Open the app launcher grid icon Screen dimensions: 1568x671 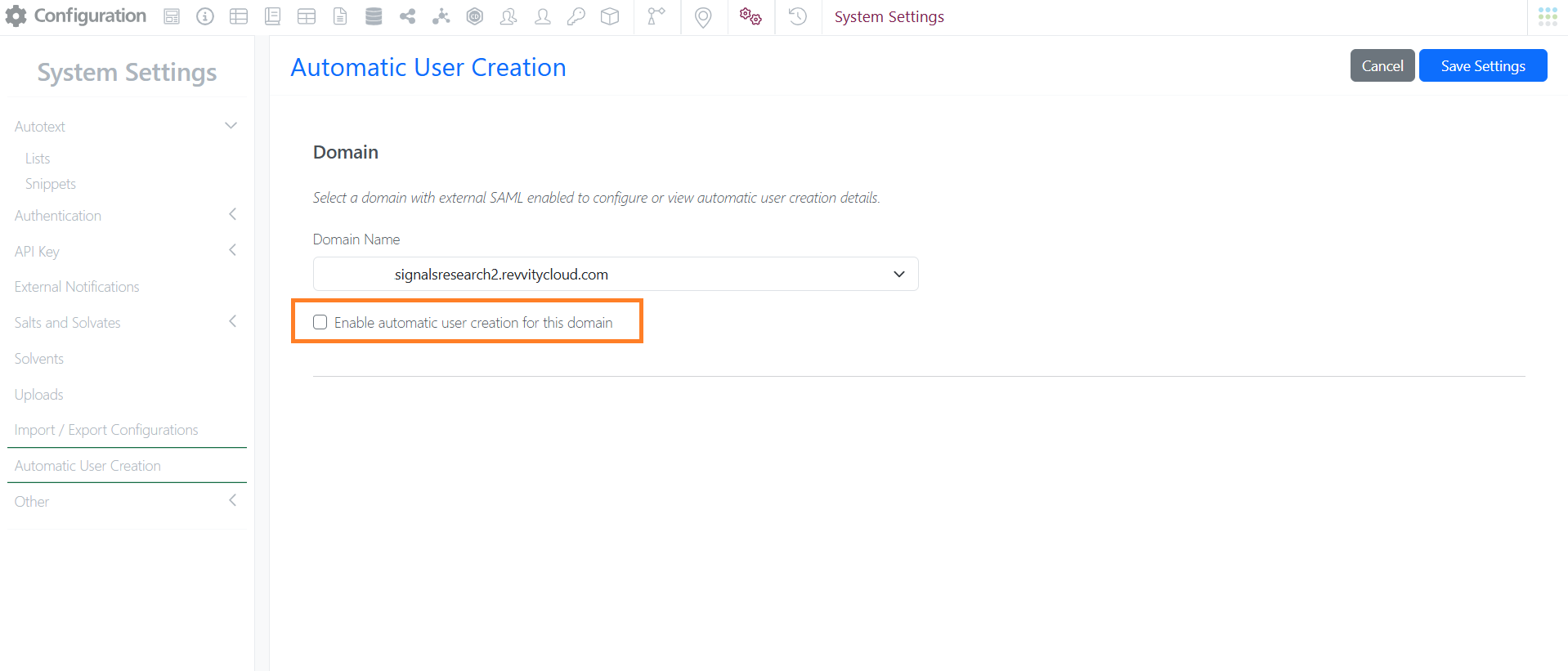point(1548,16)
